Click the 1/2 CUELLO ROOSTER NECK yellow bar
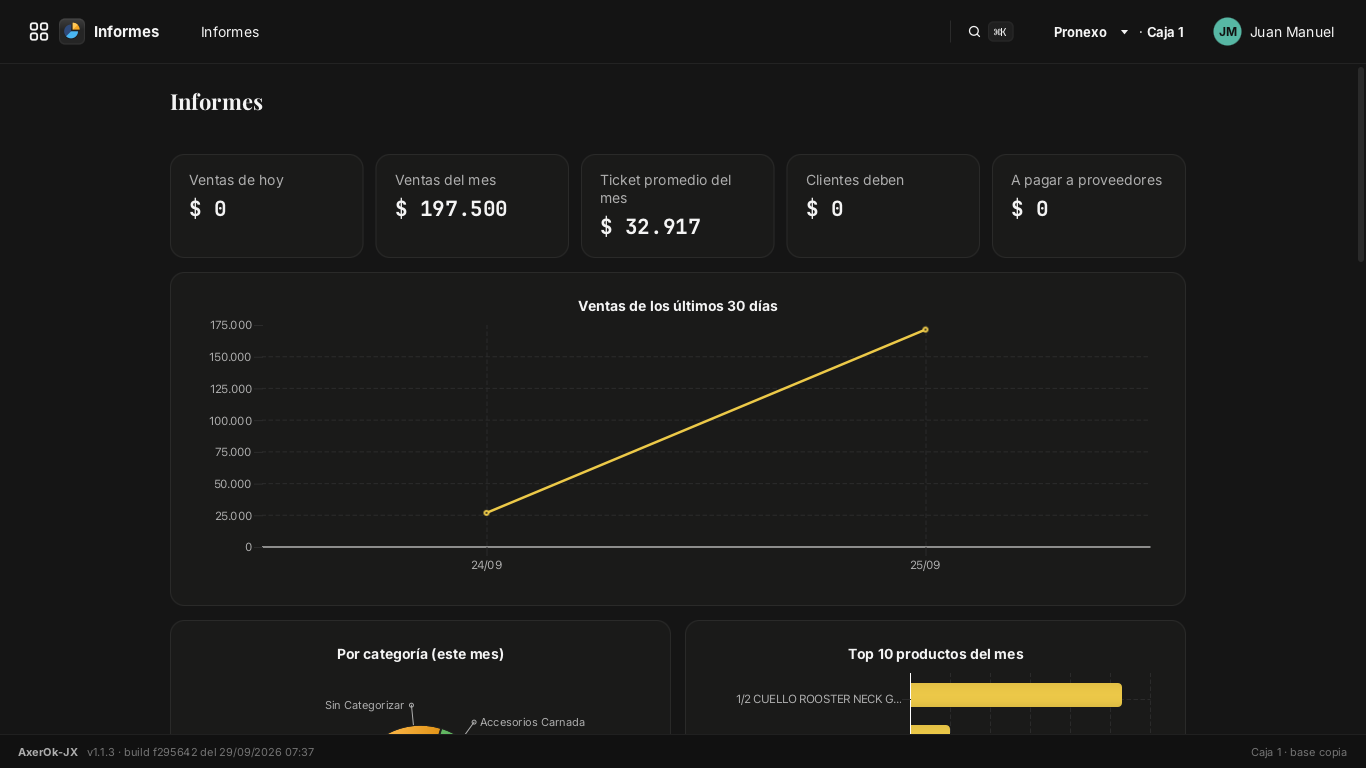The width and height of the screenshot is (1366, 768). point(1016,695)
